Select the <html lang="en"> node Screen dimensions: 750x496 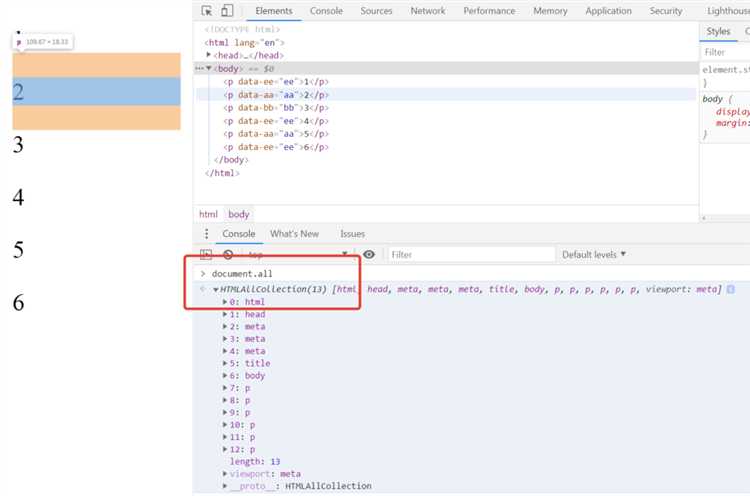point(244,43)
